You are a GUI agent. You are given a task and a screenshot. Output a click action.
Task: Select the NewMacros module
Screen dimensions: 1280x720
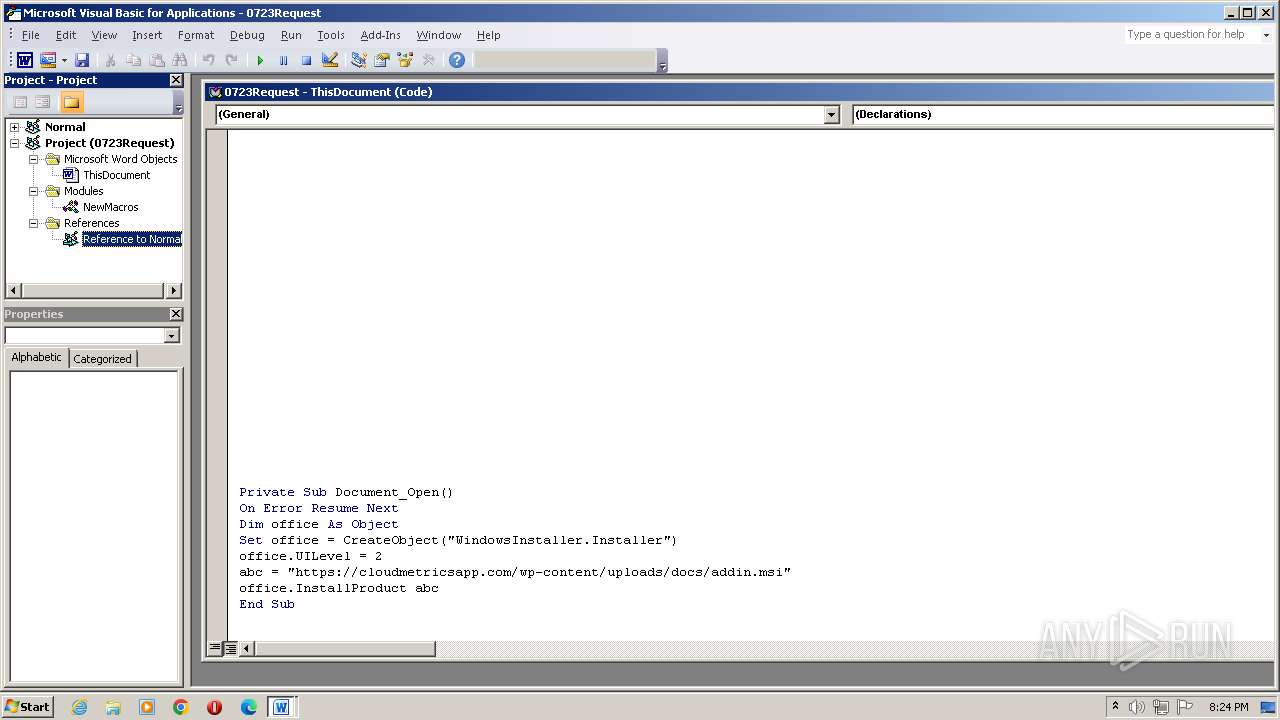coord(110,207)
